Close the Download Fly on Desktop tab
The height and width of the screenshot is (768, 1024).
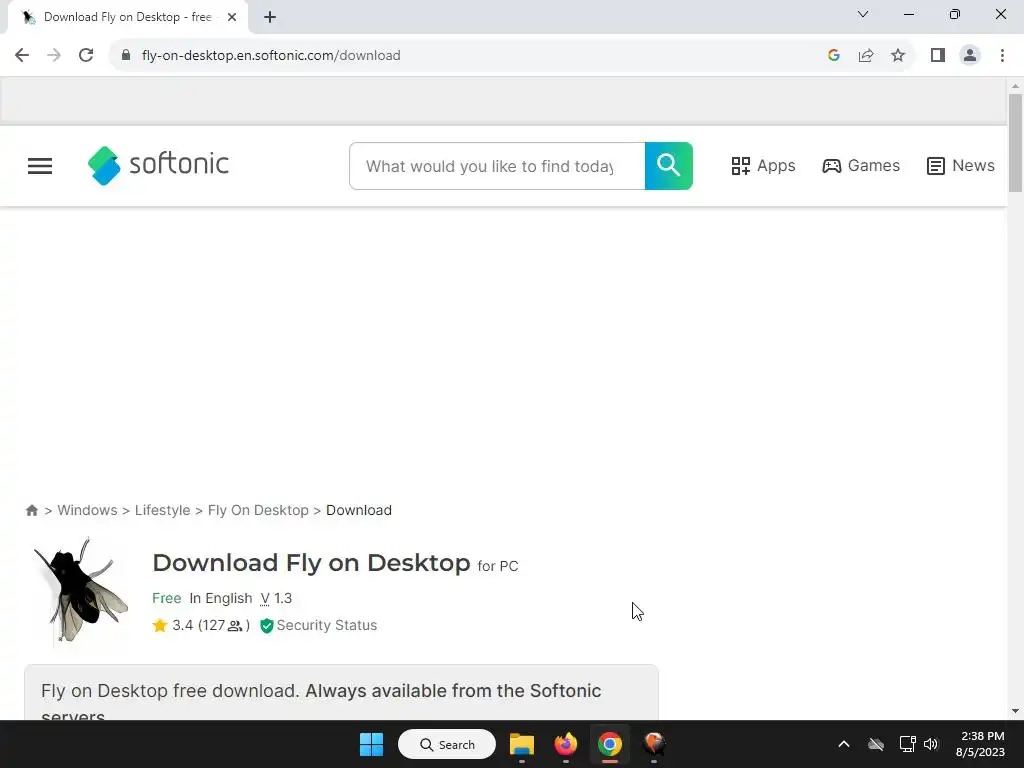pos(232,17)
